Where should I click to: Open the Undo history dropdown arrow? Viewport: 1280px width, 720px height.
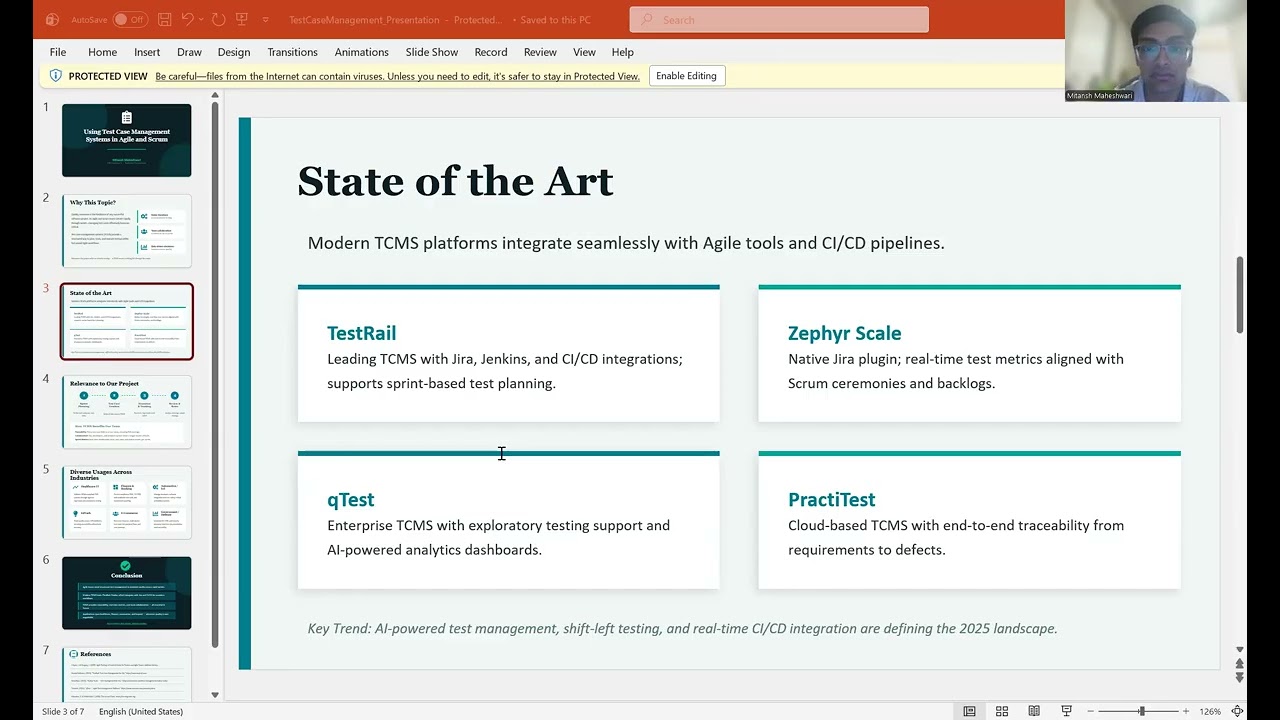201,19
